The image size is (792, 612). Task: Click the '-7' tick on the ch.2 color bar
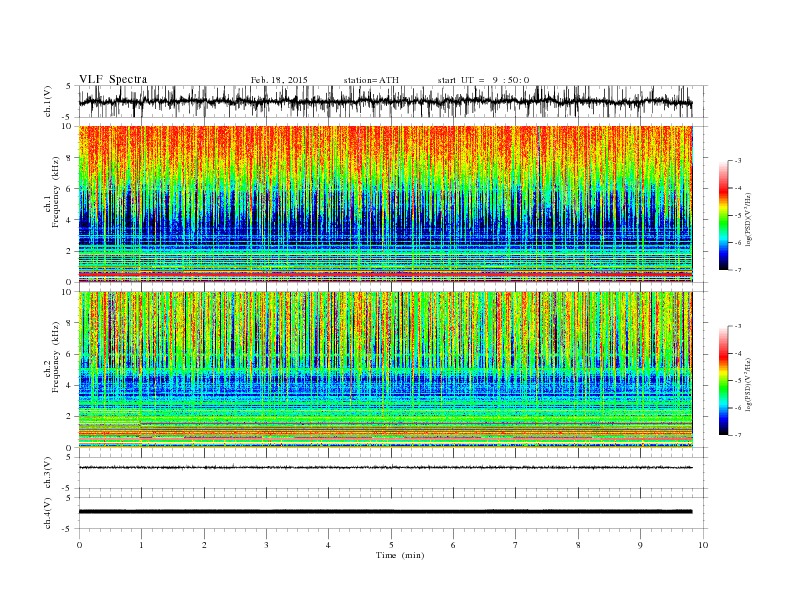click(737, 435)
